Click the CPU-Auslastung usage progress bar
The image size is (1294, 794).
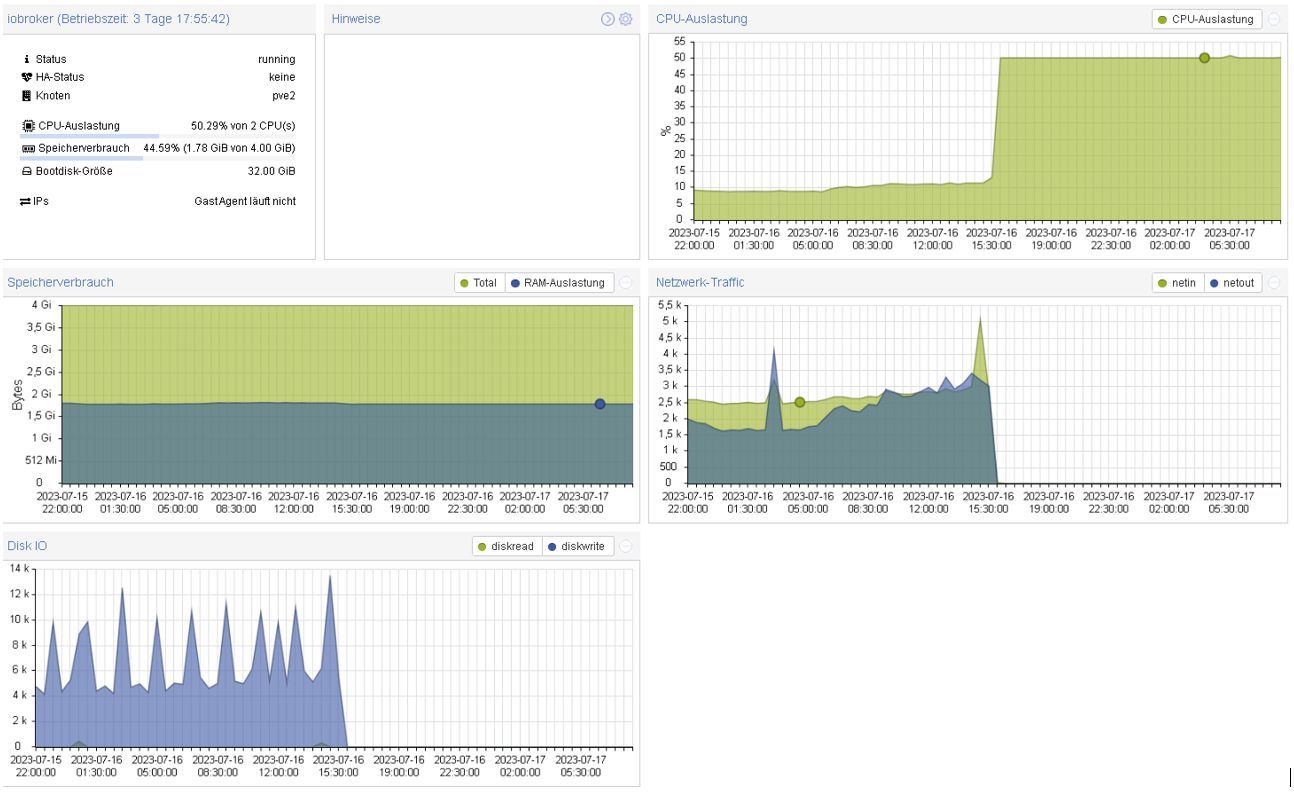click(x=157, y=136)
